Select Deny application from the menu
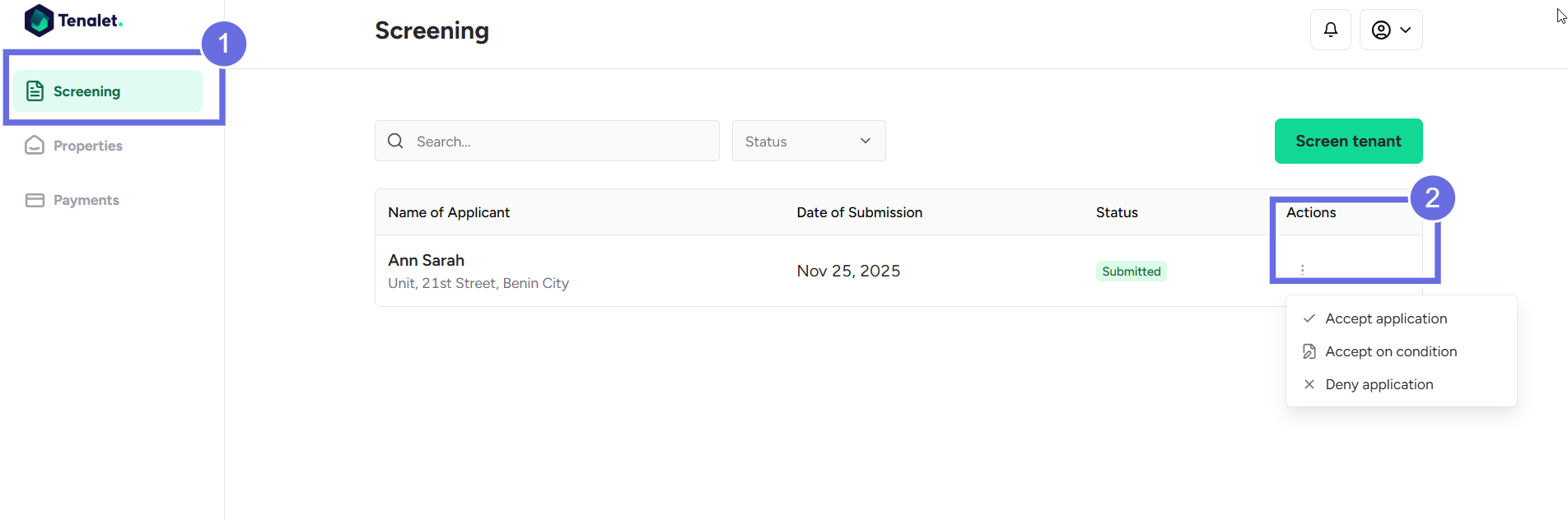The image size is (1568, 520). point(1379,384)
